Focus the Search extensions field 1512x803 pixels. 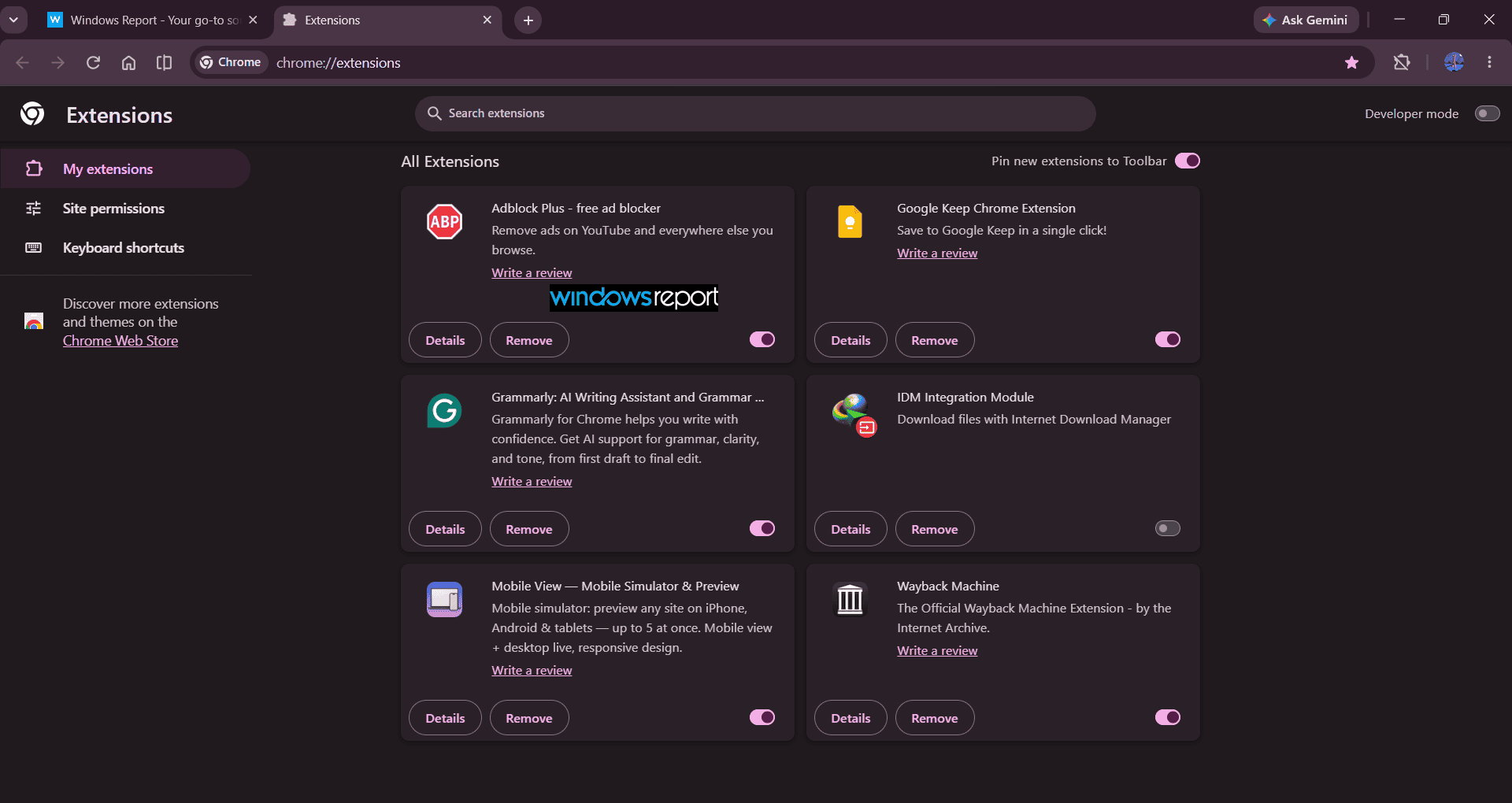pos(755,113)
